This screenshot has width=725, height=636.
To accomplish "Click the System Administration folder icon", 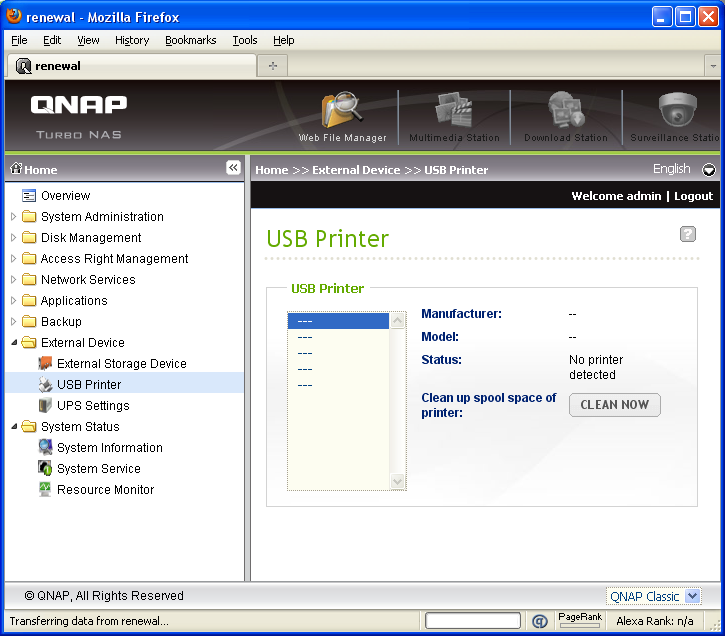I will [x=29, y=216].
